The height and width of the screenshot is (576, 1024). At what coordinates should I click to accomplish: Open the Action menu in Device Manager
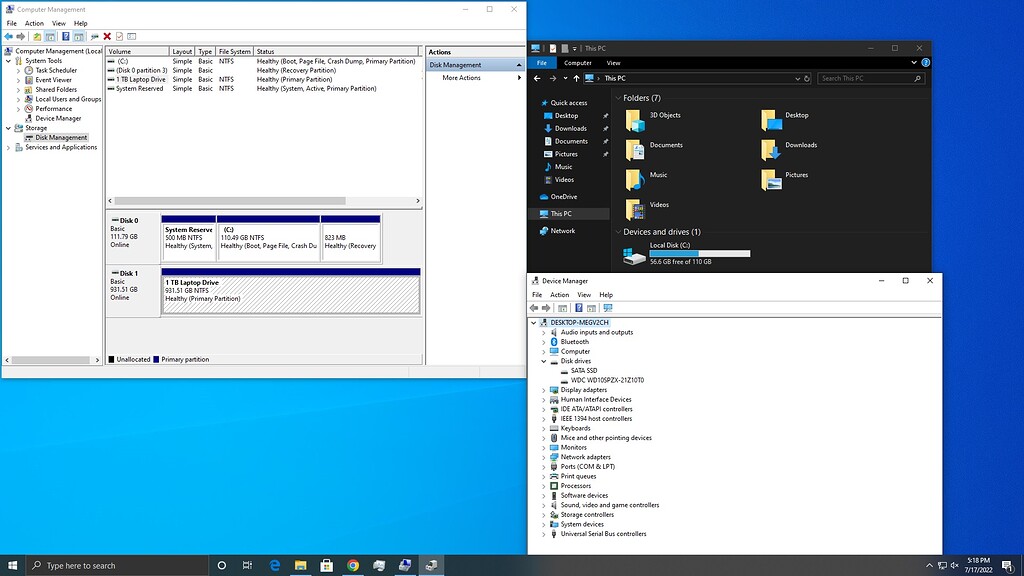559,294
